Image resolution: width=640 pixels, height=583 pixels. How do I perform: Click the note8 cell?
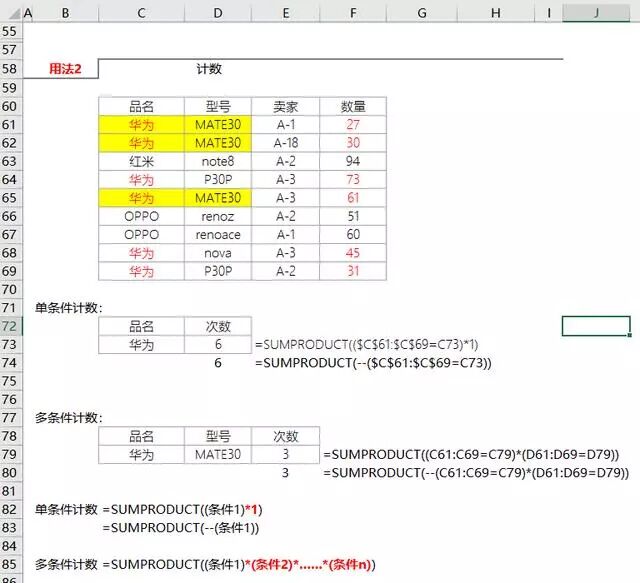pyautogui.click(x=218, y=162)
